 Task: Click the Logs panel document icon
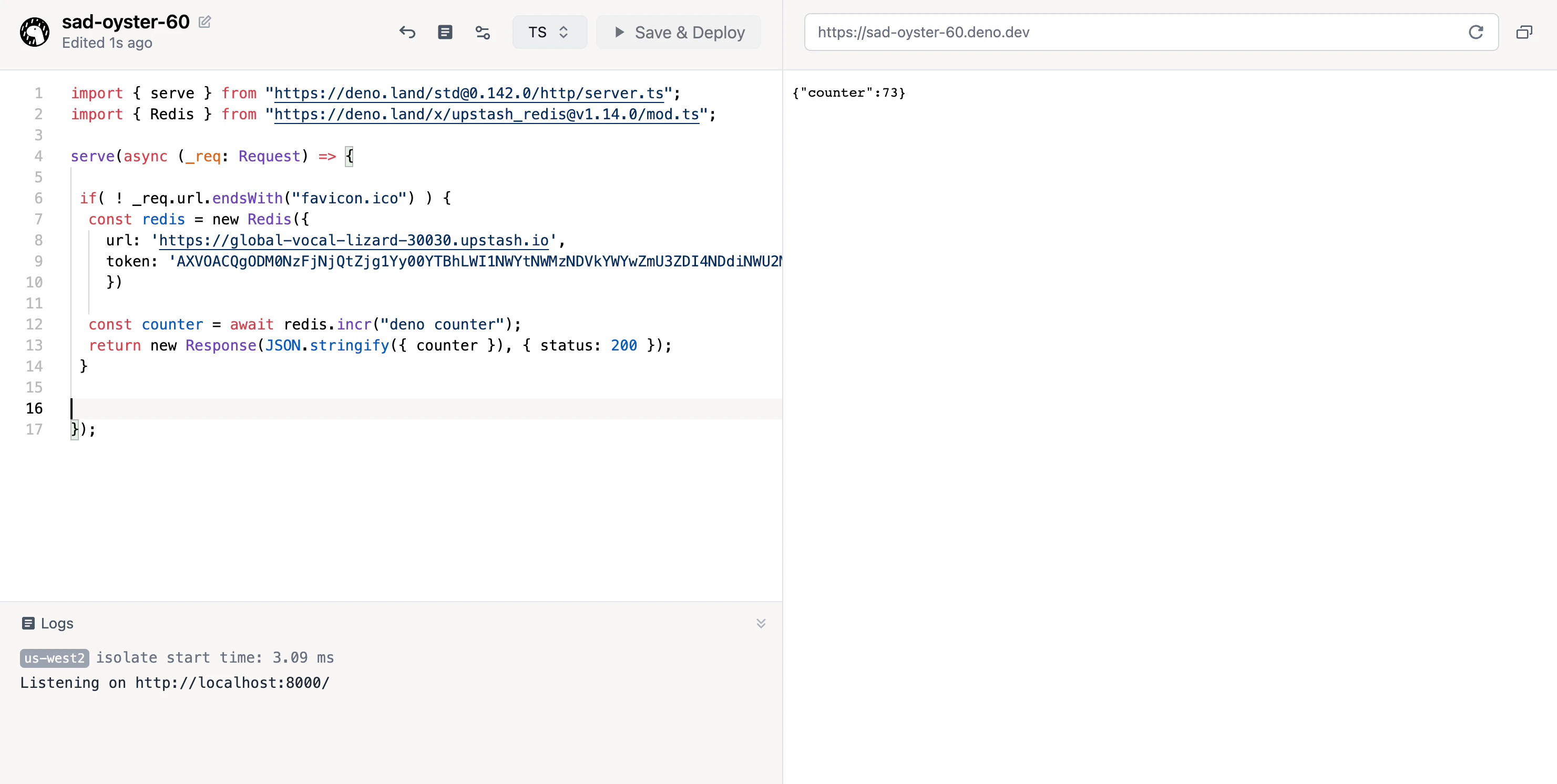tap(28, 623)
